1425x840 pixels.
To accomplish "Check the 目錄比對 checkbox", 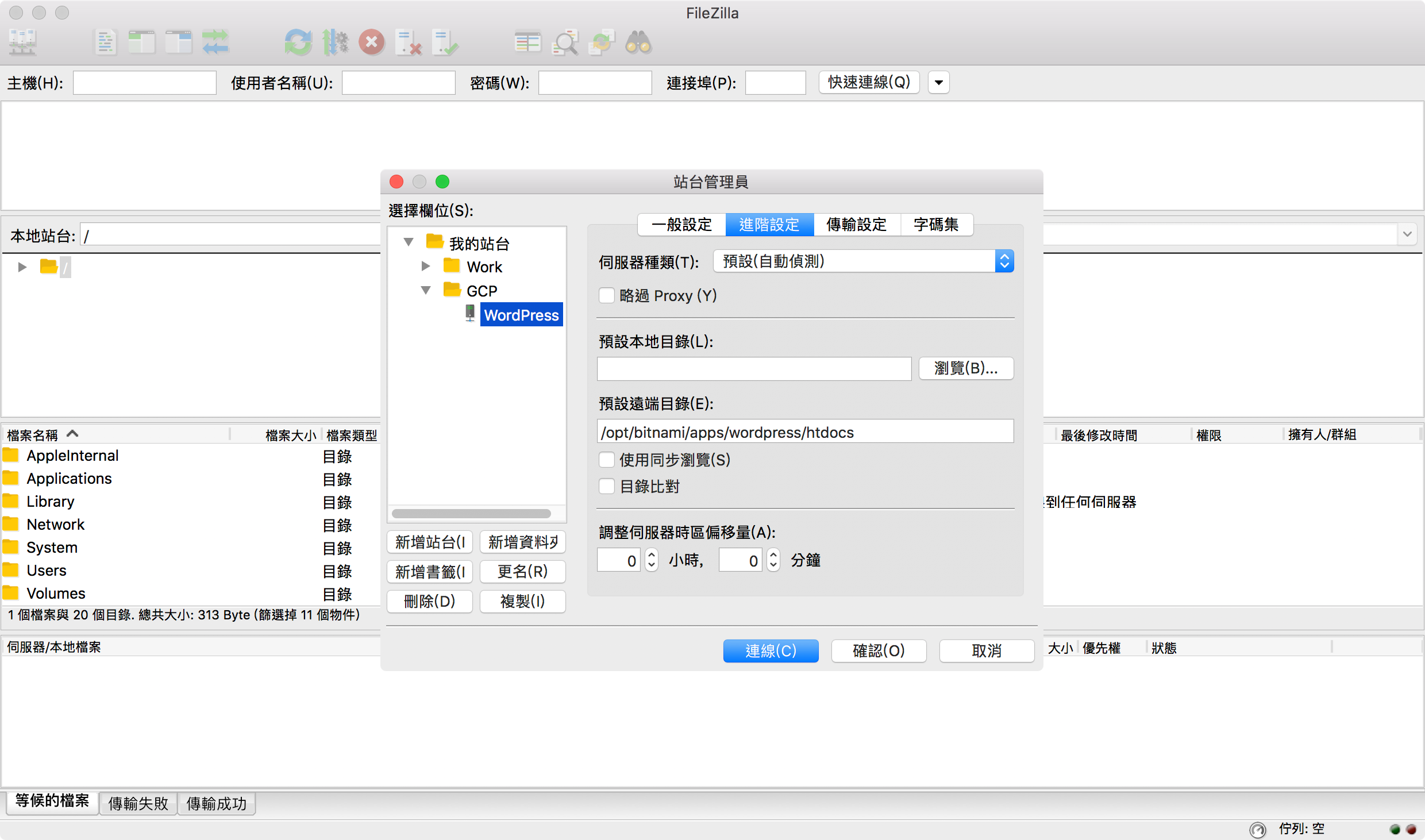I will pos(606,486).
